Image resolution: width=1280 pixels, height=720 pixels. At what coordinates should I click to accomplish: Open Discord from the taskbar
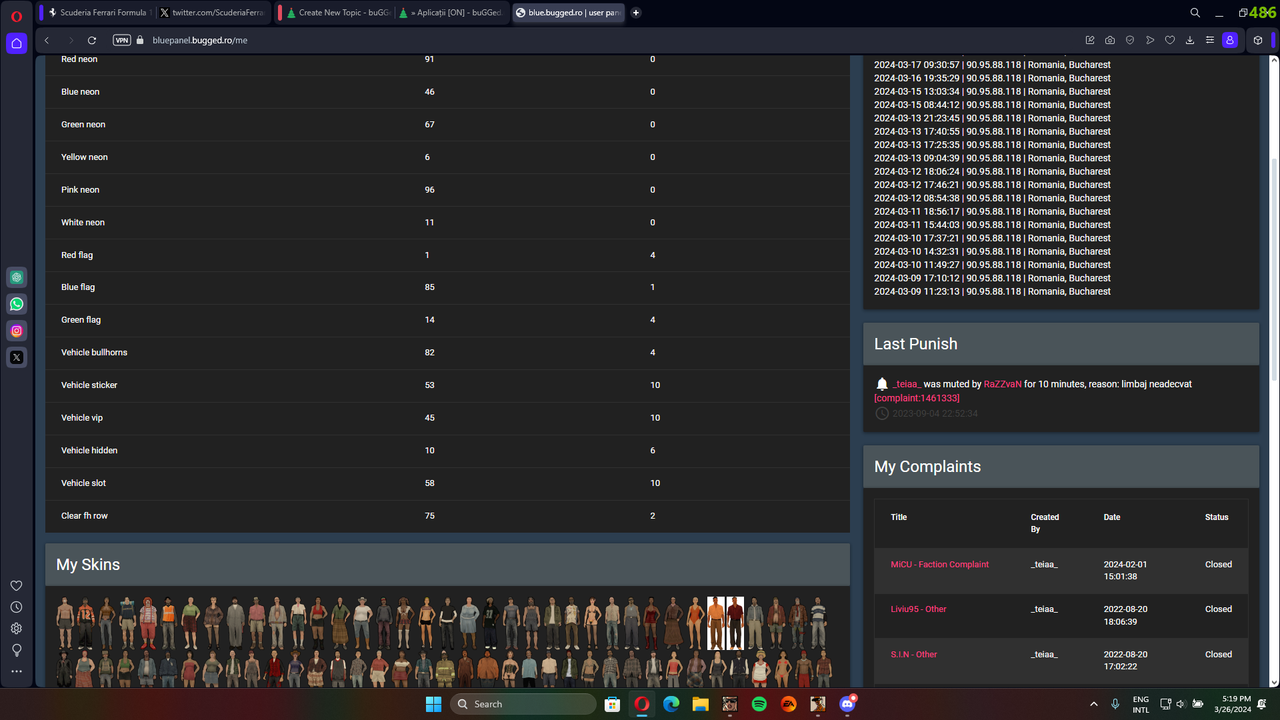click(x=847, y=704)
